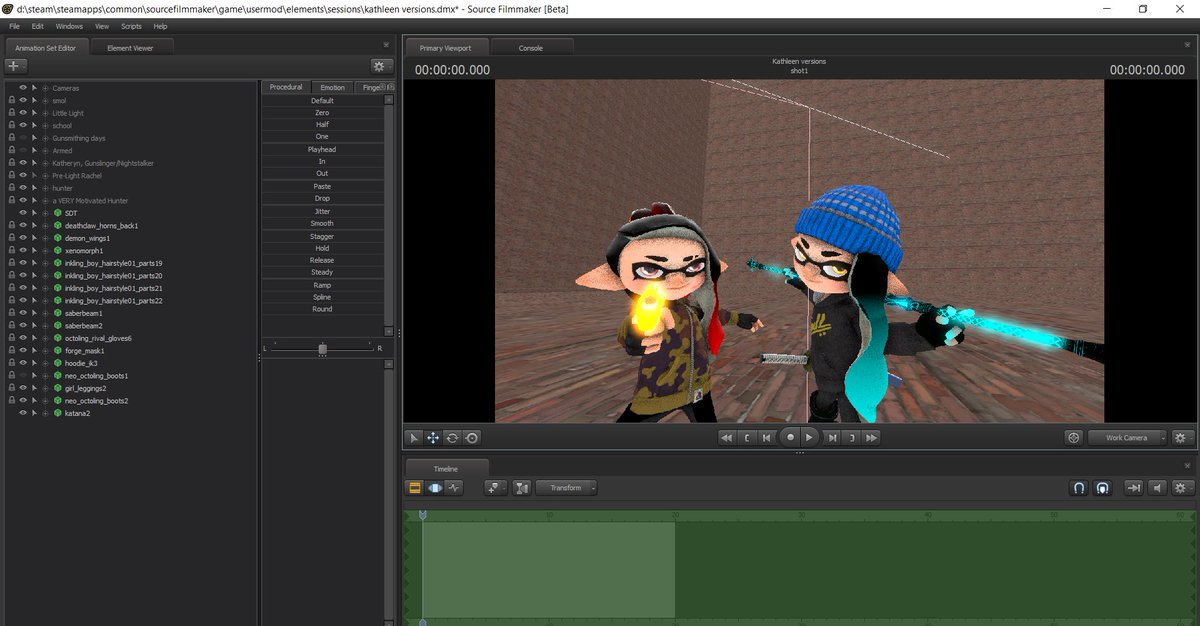This screenshot has height=626, width=1200.
Task: Switch to motion editor mode in timeline
Action: 435,488
